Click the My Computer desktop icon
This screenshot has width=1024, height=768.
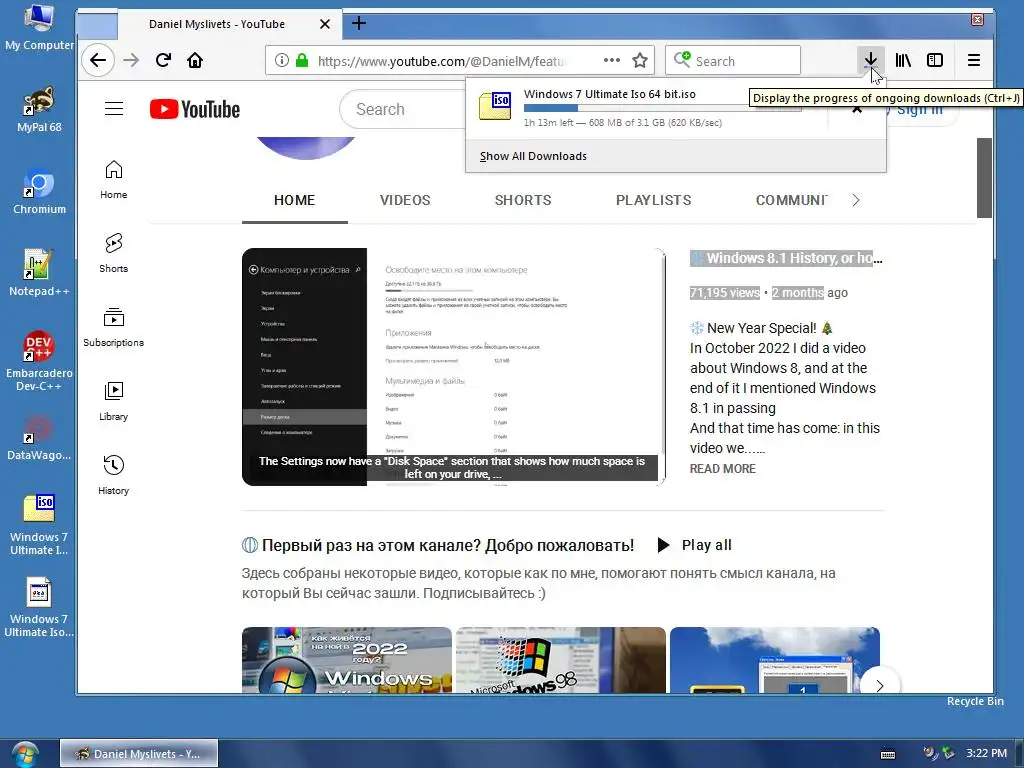pyautogui.click(x=39, y=27)
